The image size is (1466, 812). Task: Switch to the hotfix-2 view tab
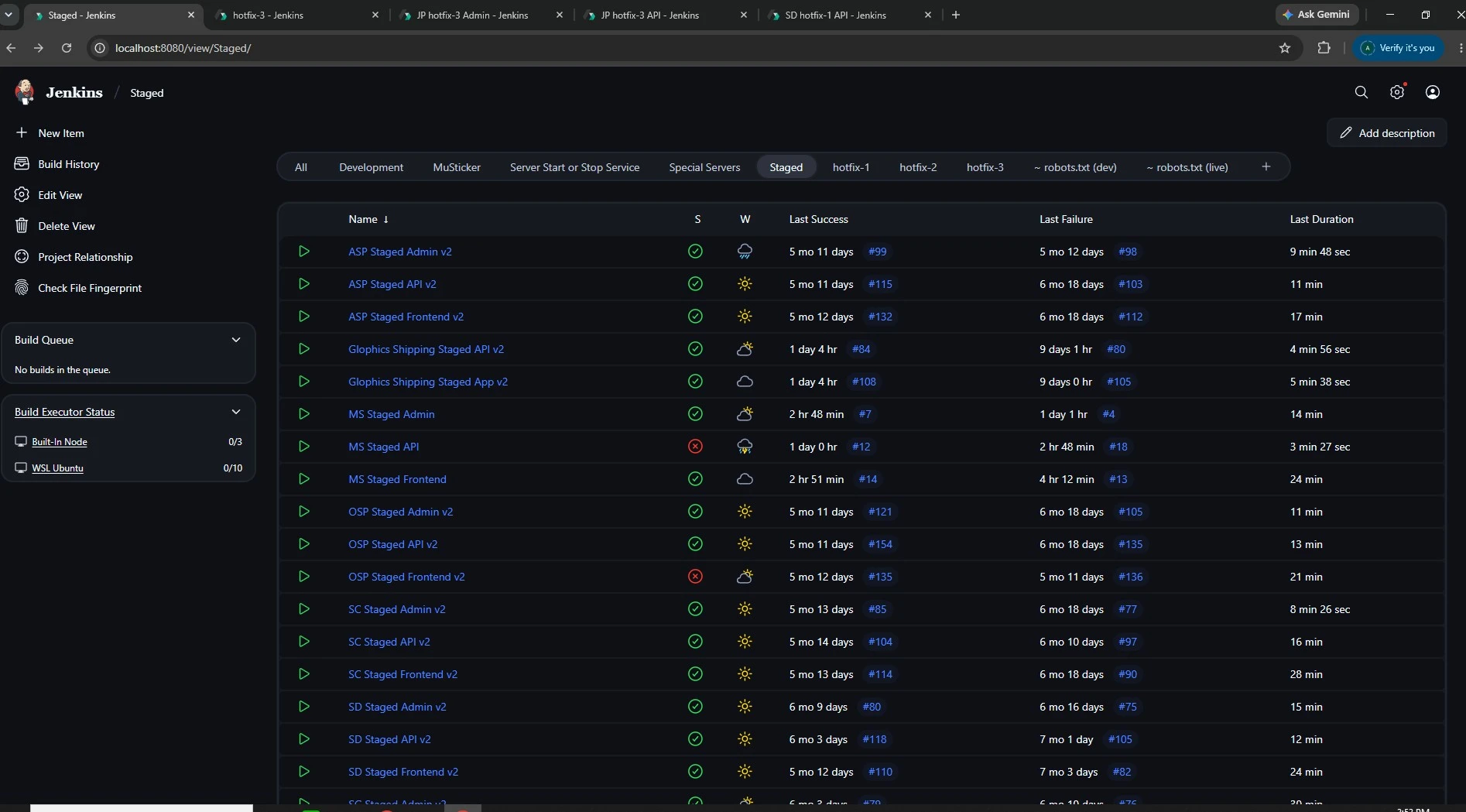tap(918, 167)
